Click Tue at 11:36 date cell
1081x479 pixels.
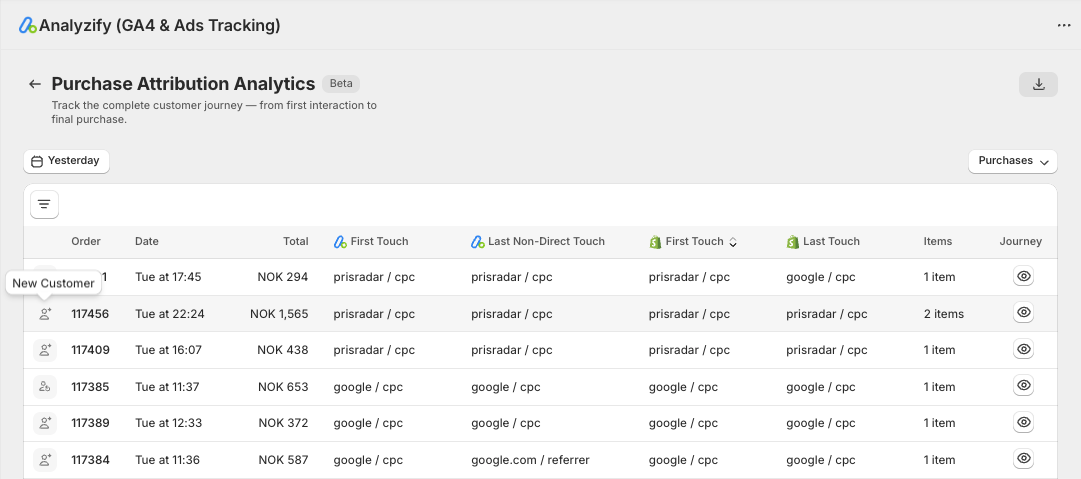click(x=167, y=460)
